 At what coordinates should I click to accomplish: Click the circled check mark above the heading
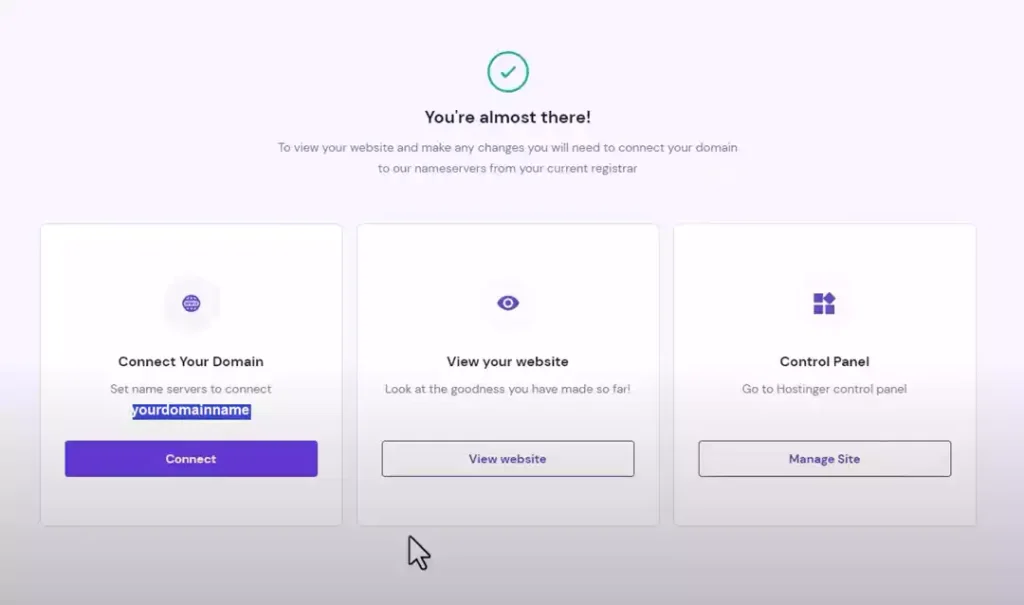point(508,71)
